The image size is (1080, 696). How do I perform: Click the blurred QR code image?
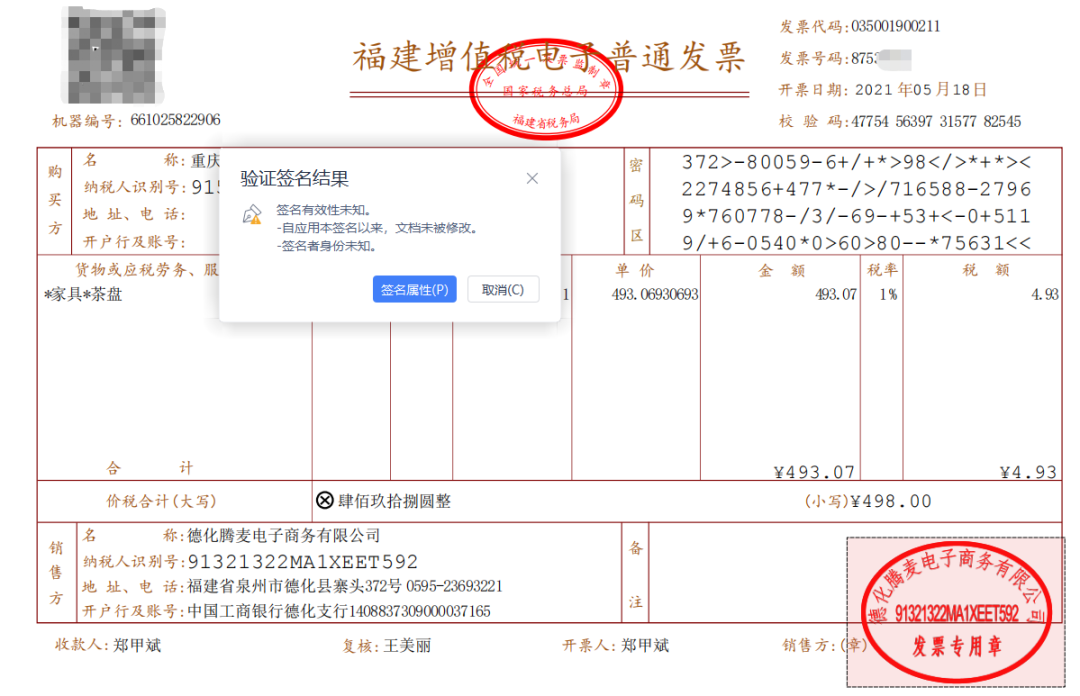point(113,55)
